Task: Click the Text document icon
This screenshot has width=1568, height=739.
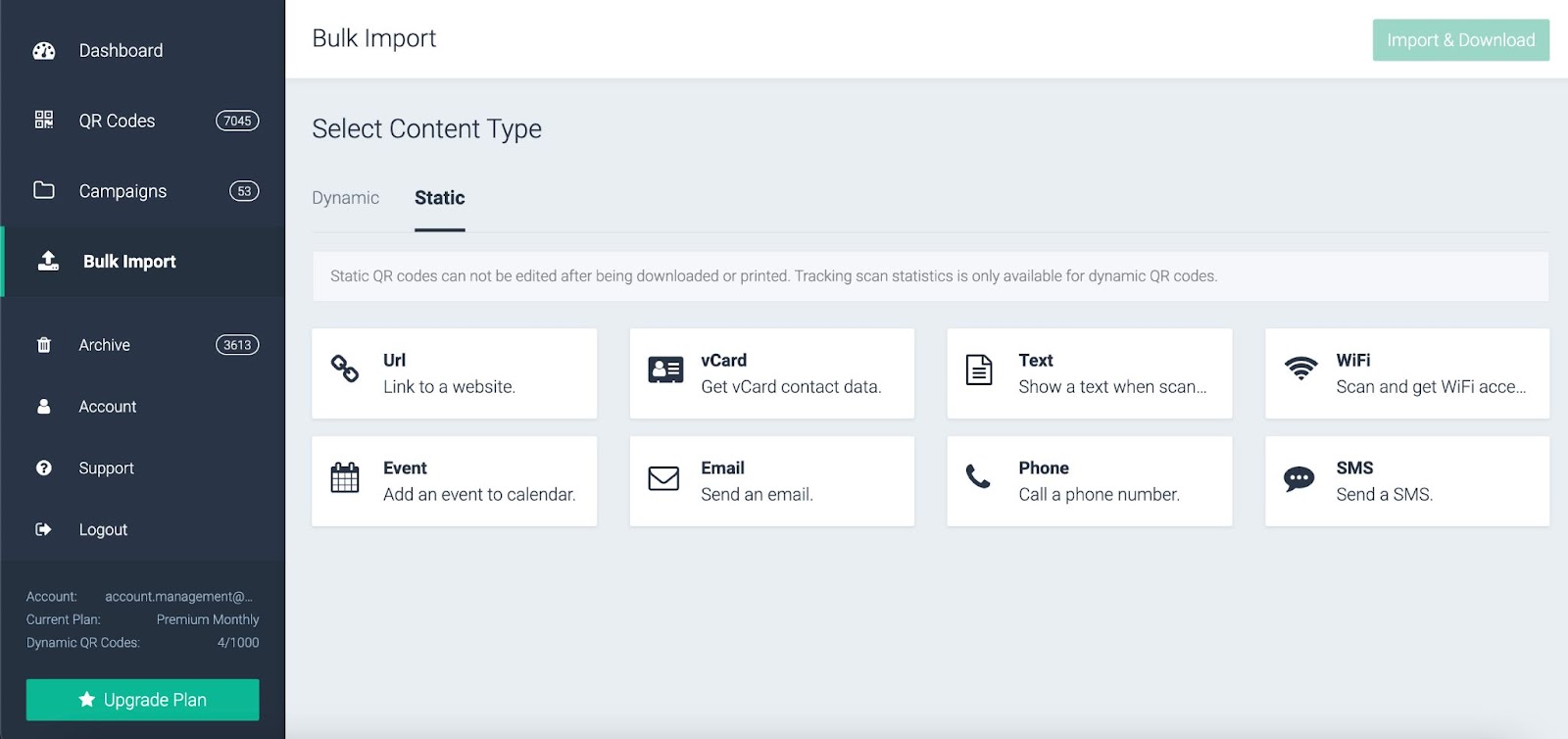Action: click(979, 369)
